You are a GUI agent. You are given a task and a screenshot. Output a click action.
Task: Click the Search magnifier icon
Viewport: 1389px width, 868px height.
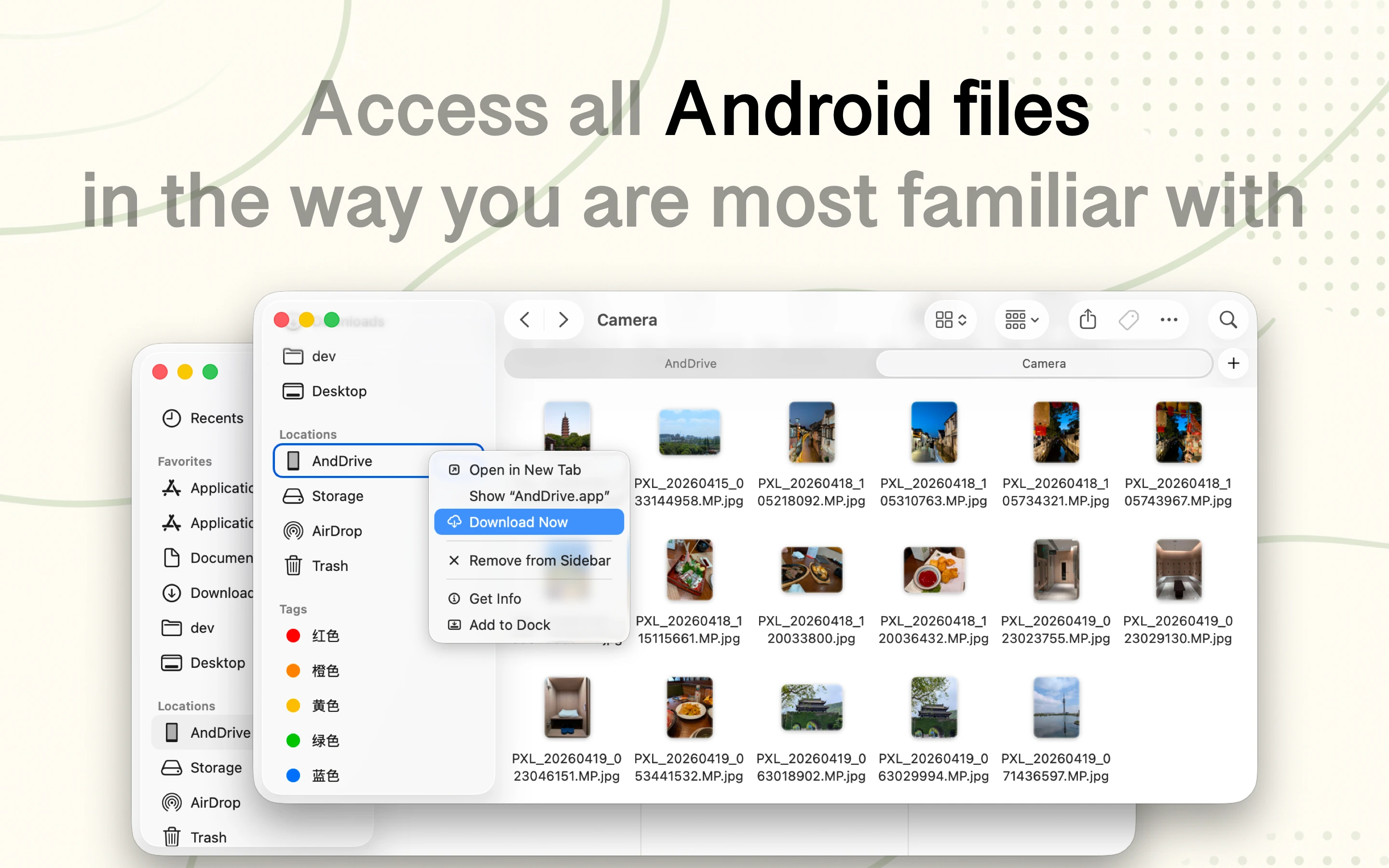pyautogui.click(x=1228, y=320)
